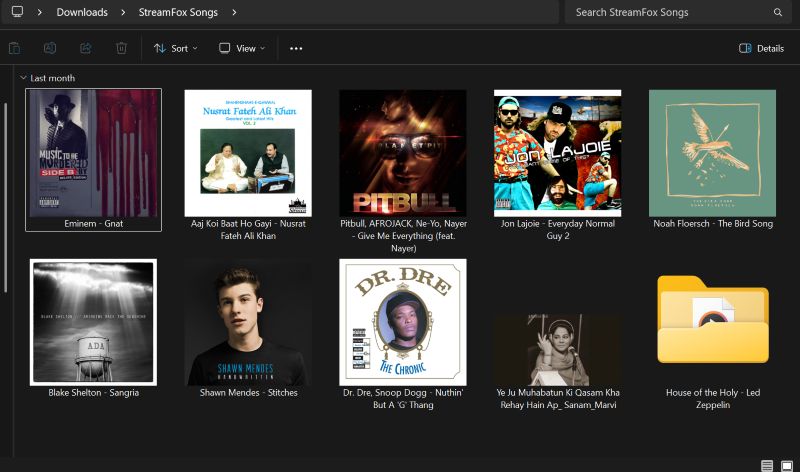Select the Pitbull album cover thumbnail

[x=403, y=153]
